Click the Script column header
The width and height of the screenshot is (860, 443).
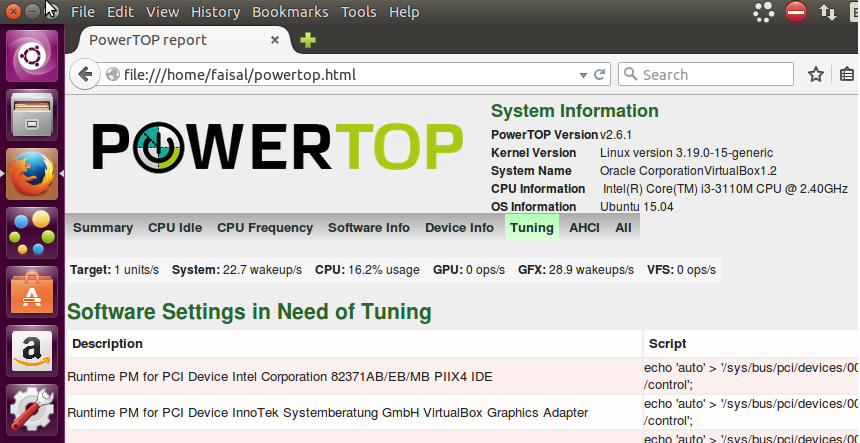pos(667,344)
